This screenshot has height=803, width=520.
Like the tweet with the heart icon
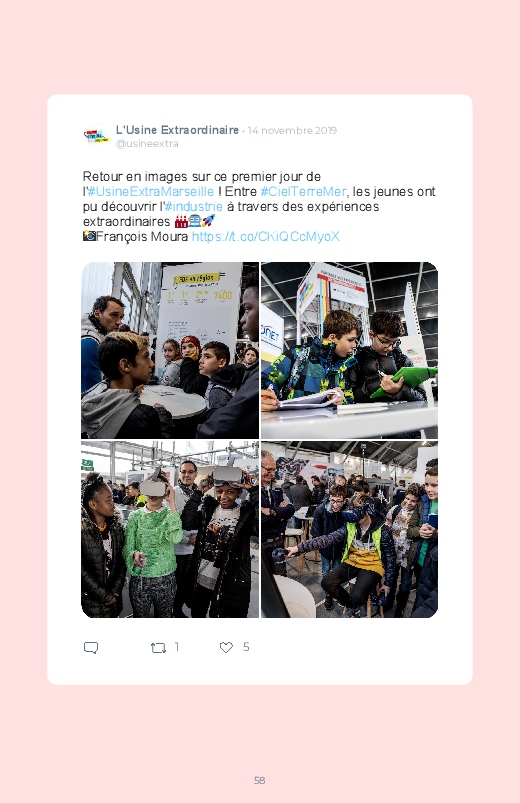tap(226, 647)
